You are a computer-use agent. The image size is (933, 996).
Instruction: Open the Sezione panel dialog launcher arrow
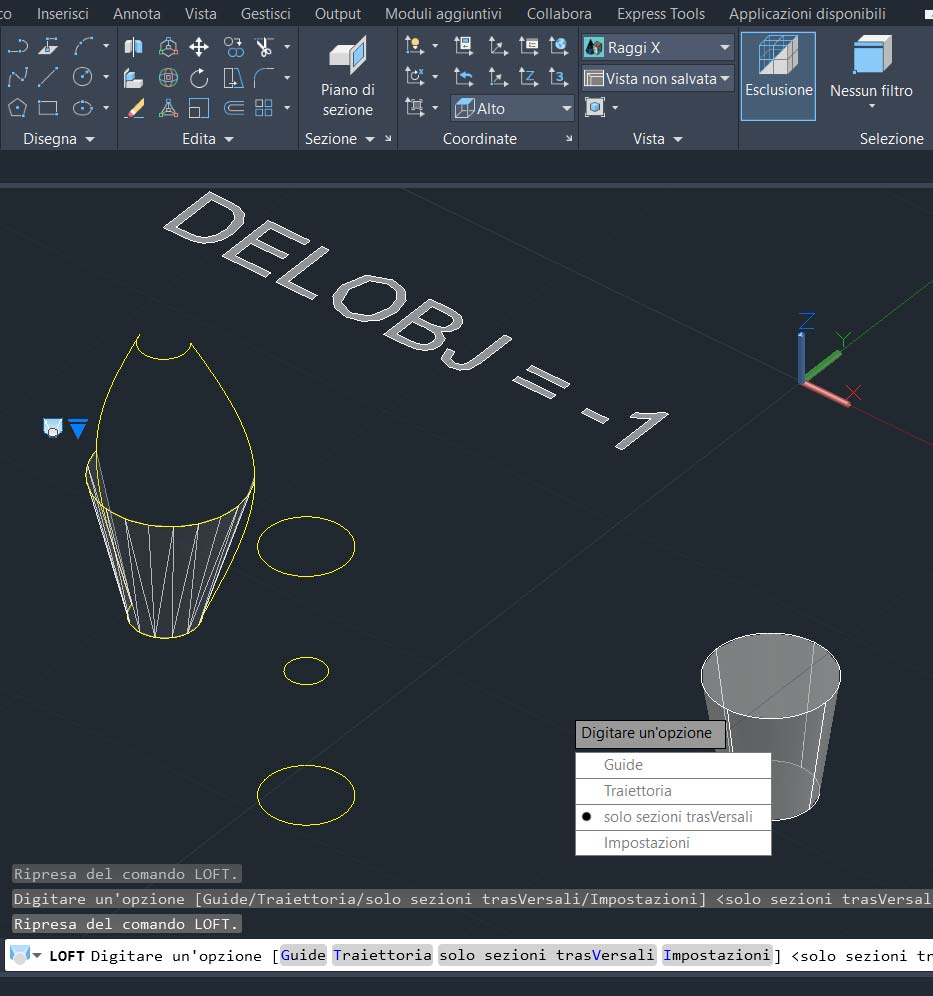(388, 138)
